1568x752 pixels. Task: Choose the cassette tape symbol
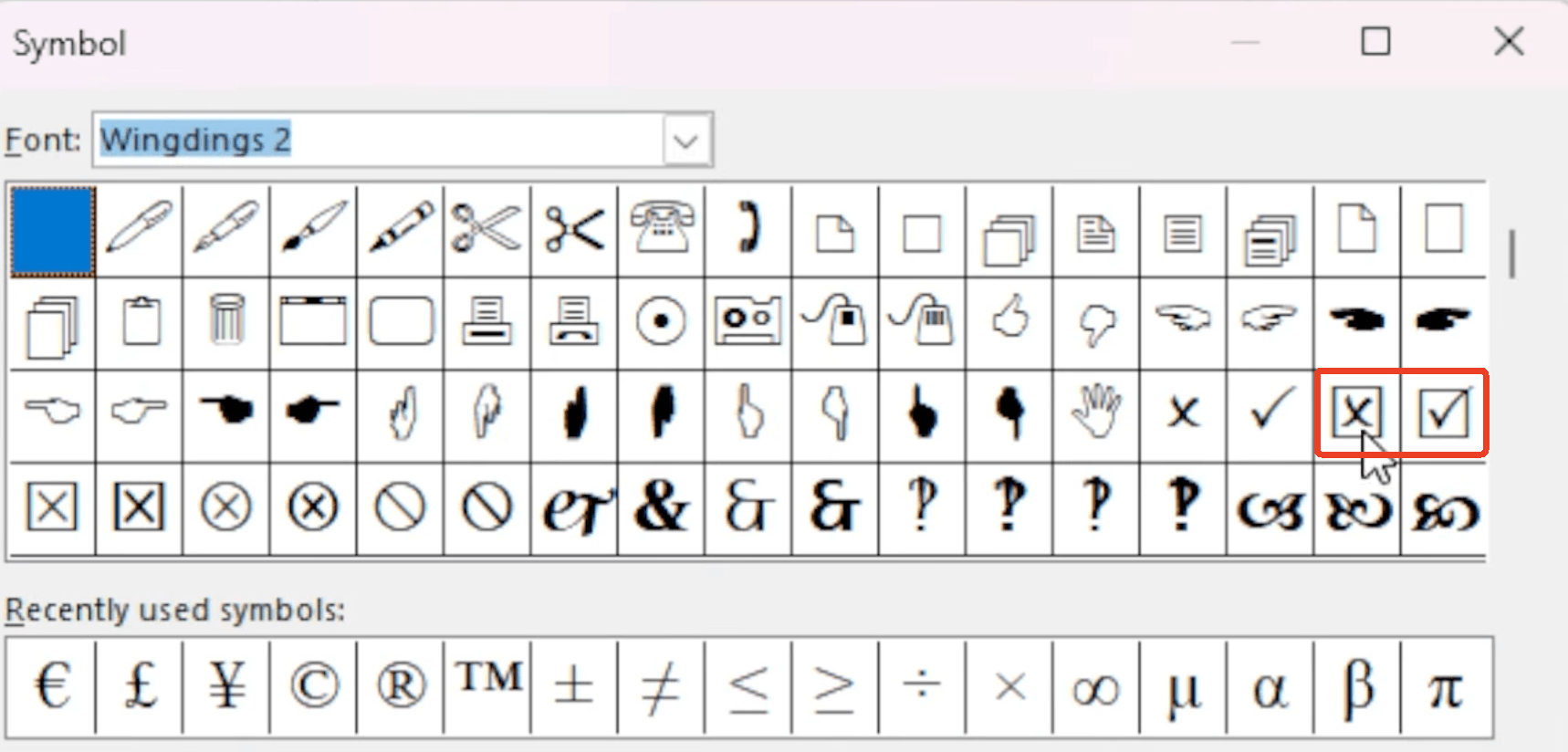[x=748, y=321]
